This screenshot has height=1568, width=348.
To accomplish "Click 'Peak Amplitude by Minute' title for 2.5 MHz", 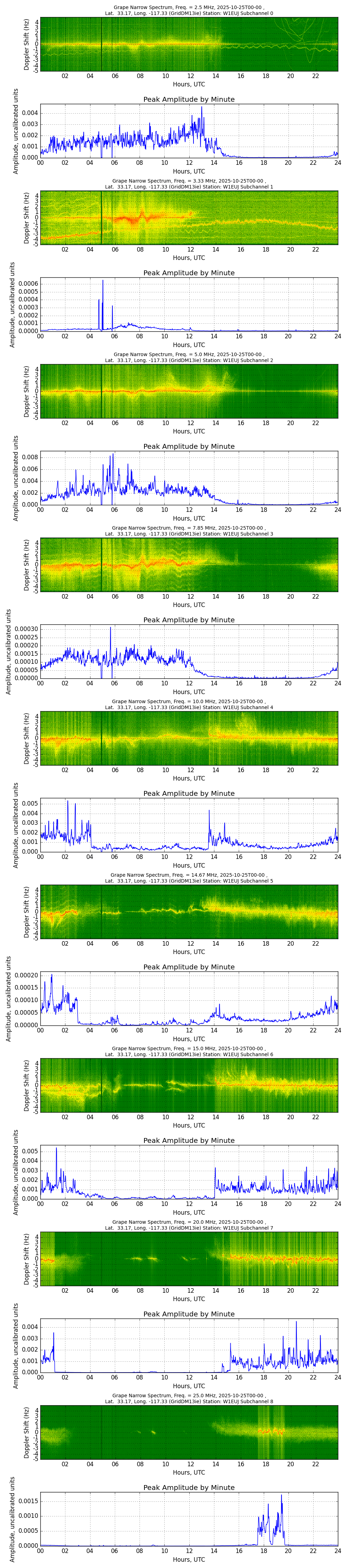I will tap(189, 99).
